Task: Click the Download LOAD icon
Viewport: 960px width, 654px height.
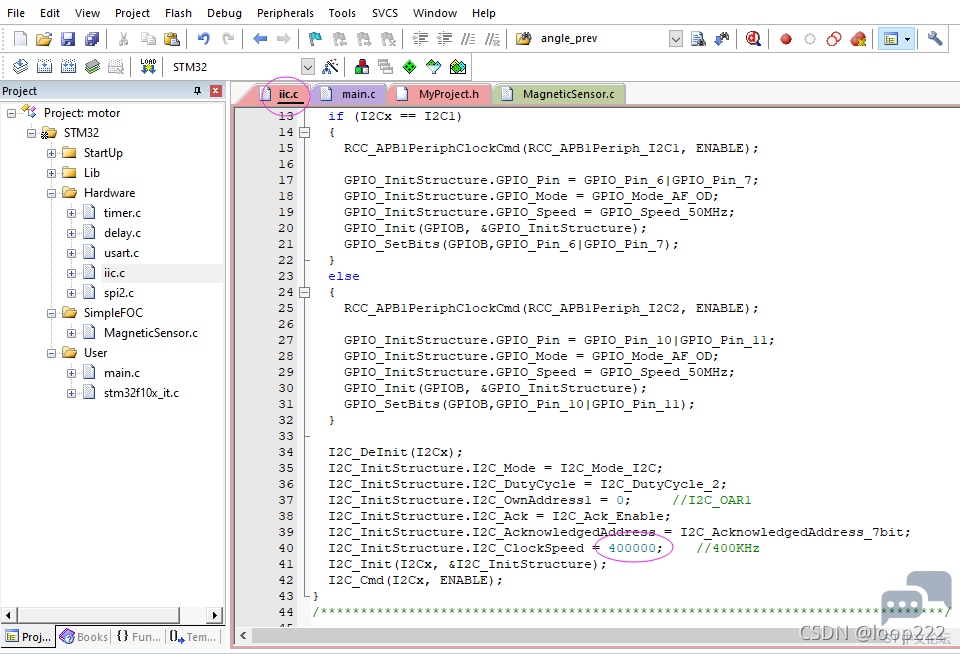Action: 148,67
